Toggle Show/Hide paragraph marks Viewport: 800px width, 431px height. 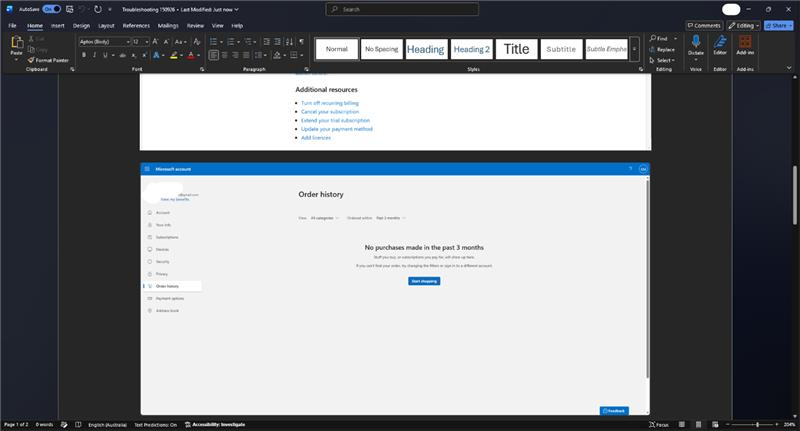click(302, 42)
